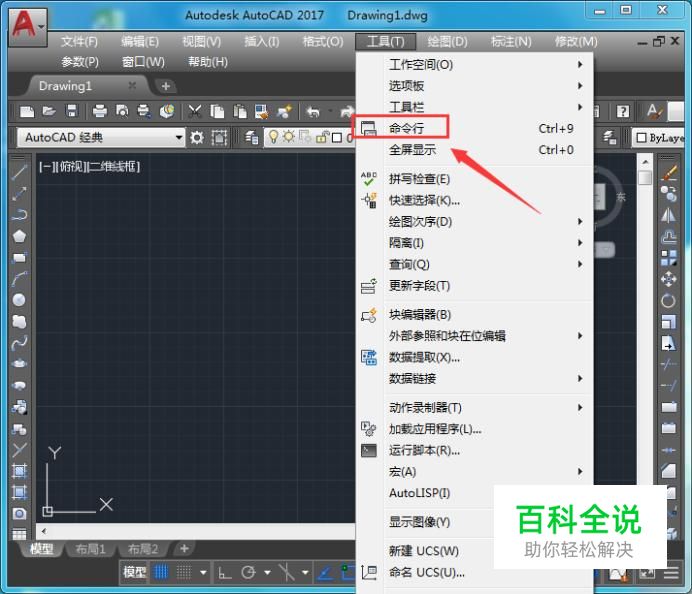
Task: Select the Mirror modify tool
Action: click(x=669, y=215)
